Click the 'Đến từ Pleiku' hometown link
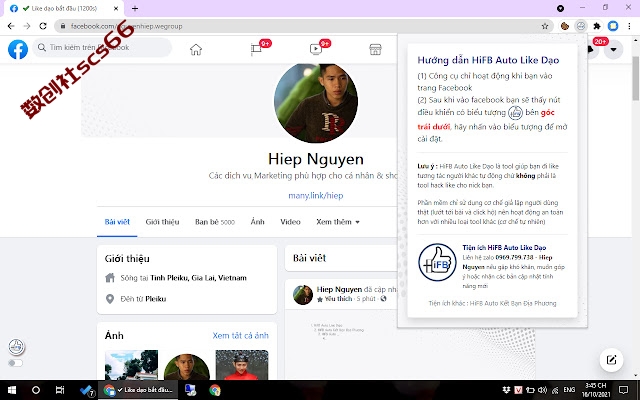640x400 pixels. coord(156,299)
